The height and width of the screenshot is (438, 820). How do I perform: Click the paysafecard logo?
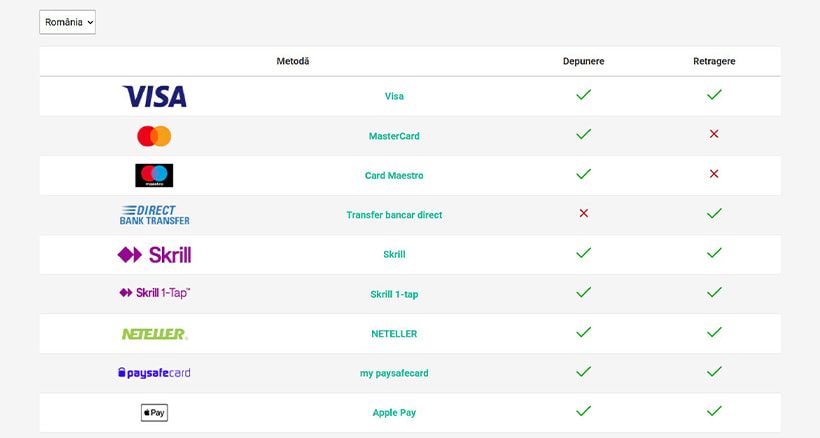pos(154,373)
